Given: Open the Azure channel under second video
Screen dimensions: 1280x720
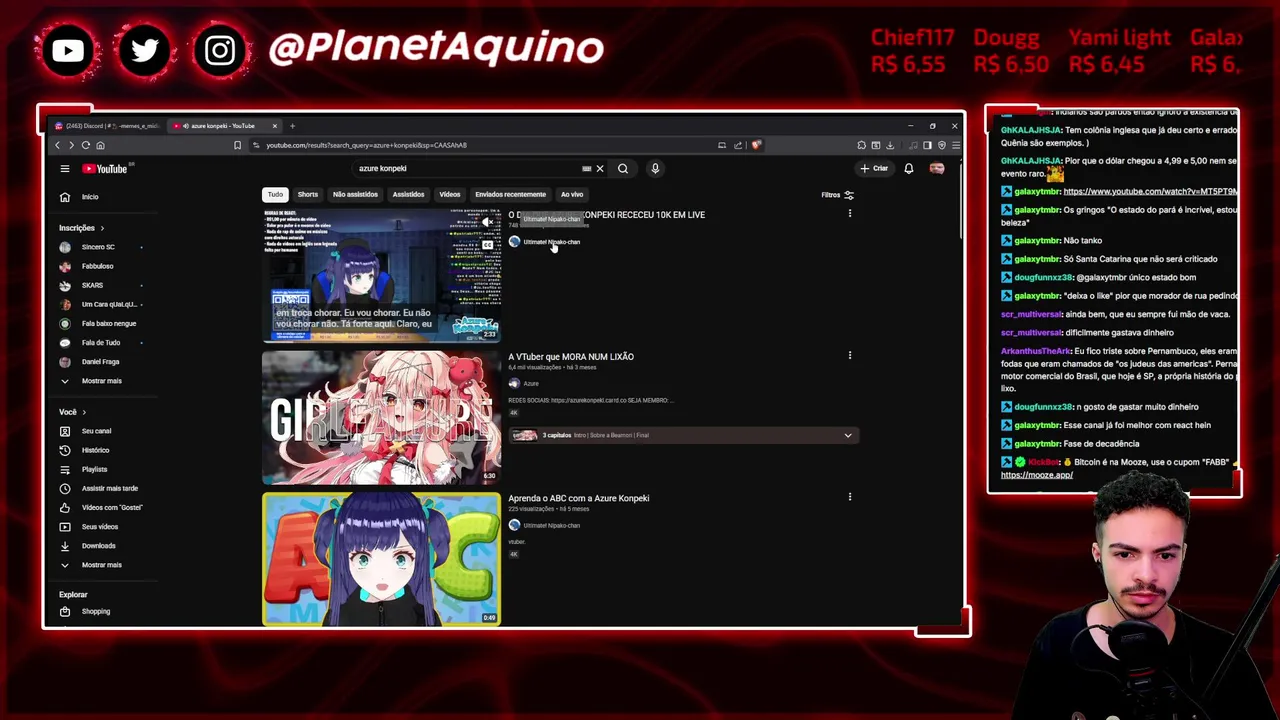Looking at the screenshot, I should [x=523, y=384].
